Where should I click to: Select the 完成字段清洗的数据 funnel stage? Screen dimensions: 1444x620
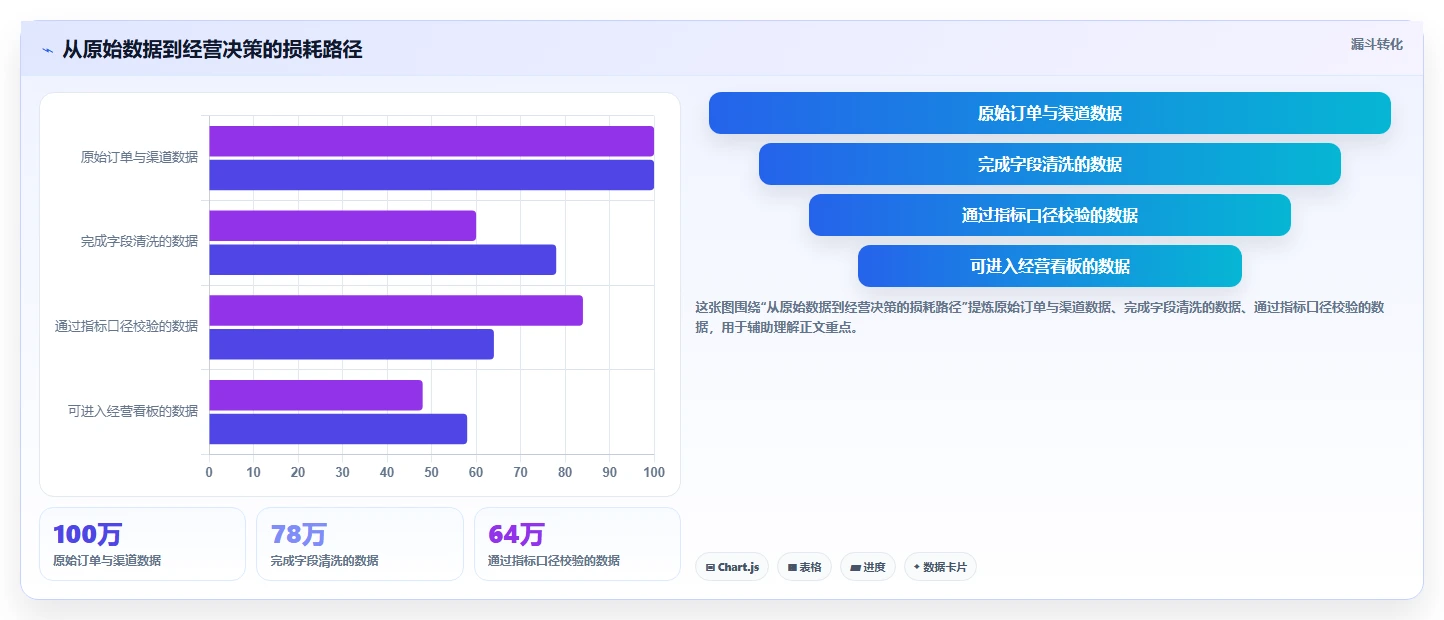pyautogui.click(x=1050, y=164)
